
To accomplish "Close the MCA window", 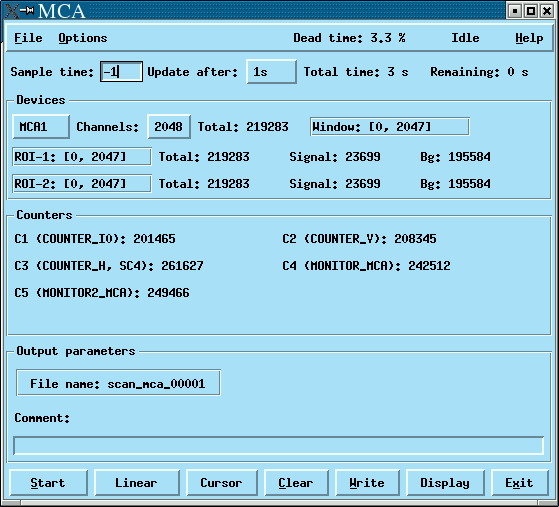I will tap(547, 11).
